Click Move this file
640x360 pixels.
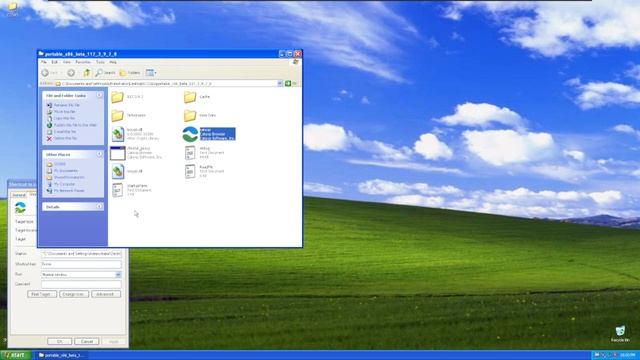(x=61, y=111)
